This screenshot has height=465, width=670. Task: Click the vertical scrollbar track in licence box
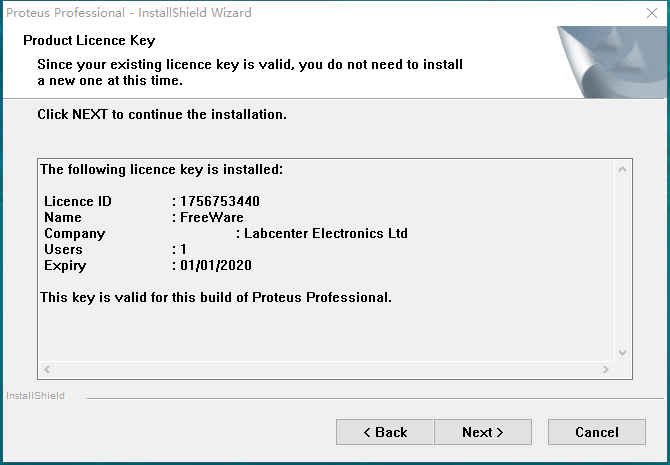coord(622,260)
